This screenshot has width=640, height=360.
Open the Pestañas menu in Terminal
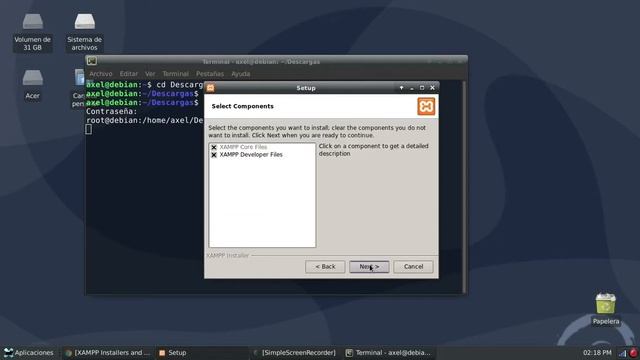pyautogui.click(x=210, y=74)
